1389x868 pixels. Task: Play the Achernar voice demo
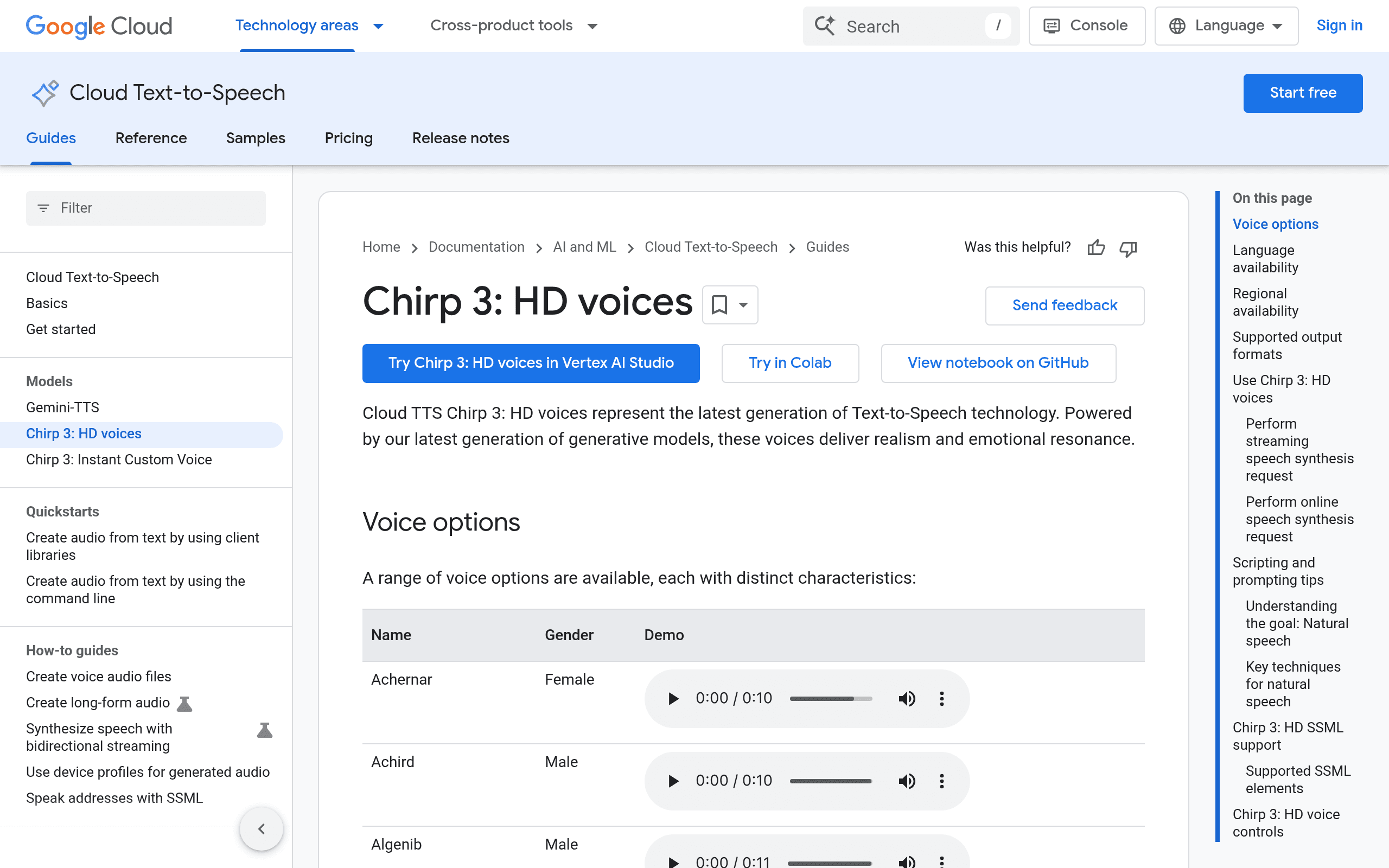(673, 698)
